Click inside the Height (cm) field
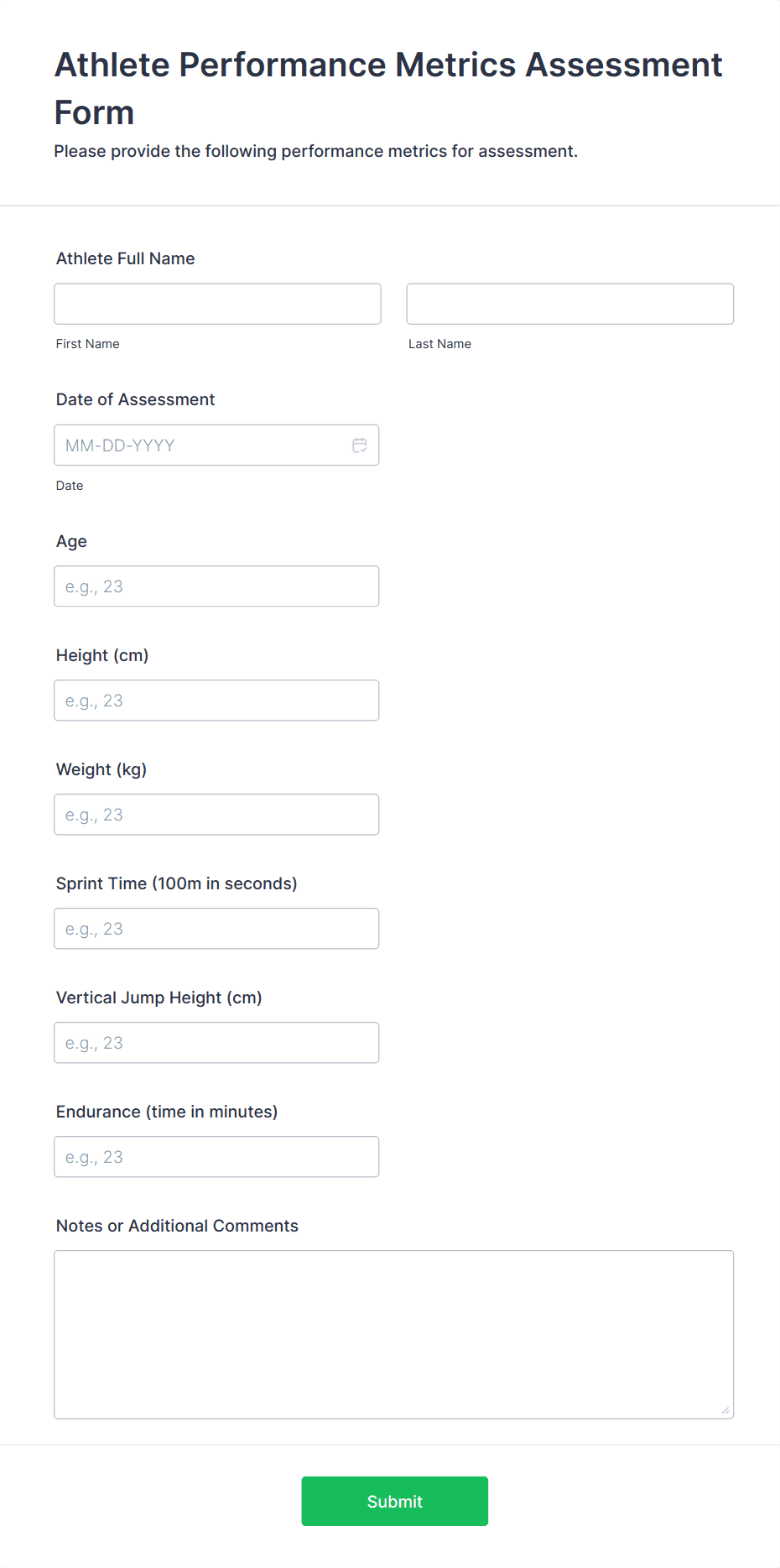 (216, 700)
